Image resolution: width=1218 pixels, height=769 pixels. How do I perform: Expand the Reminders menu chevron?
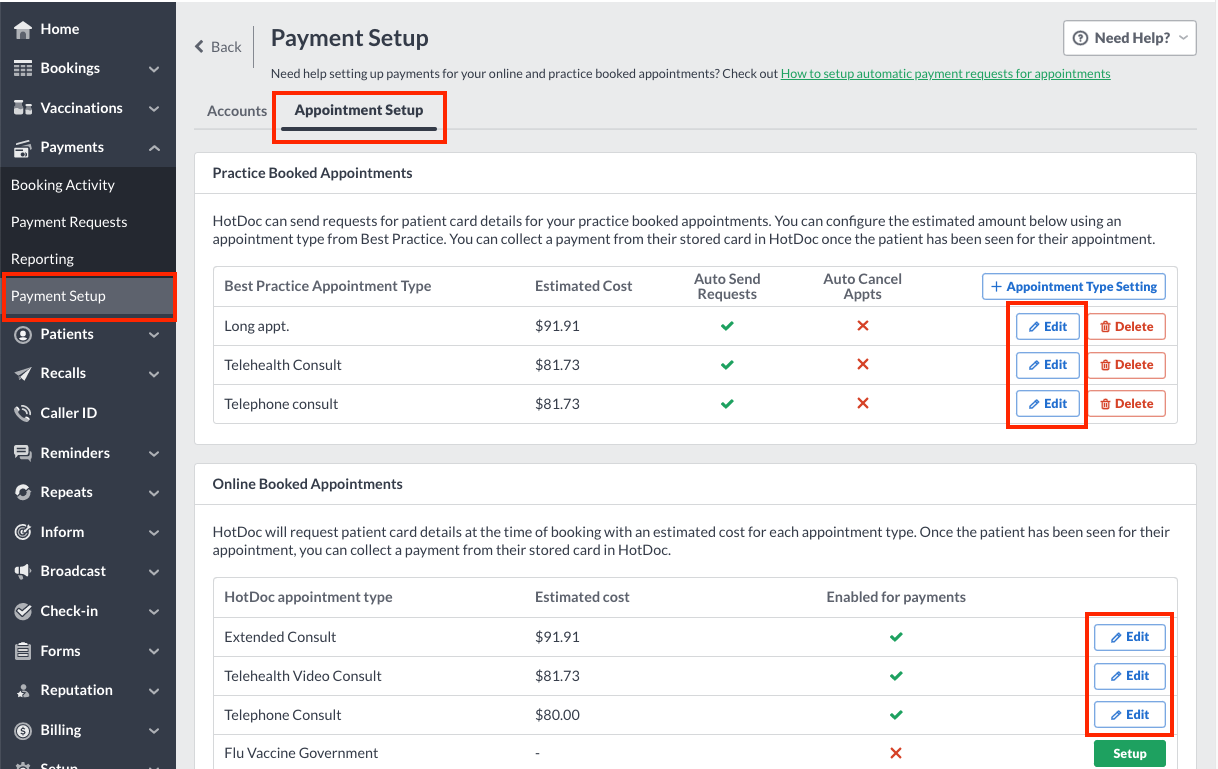(154, 453)
